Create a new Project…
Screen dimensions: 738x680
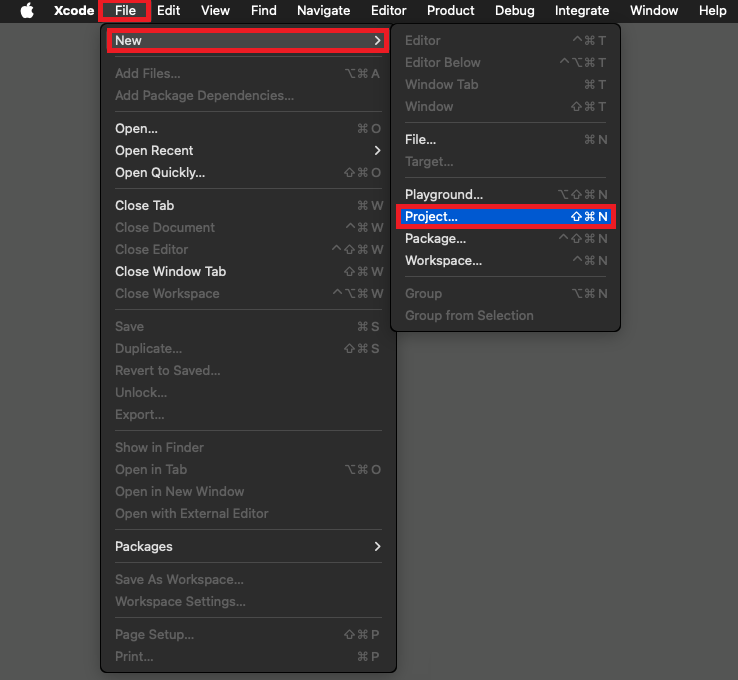(506, 217)
